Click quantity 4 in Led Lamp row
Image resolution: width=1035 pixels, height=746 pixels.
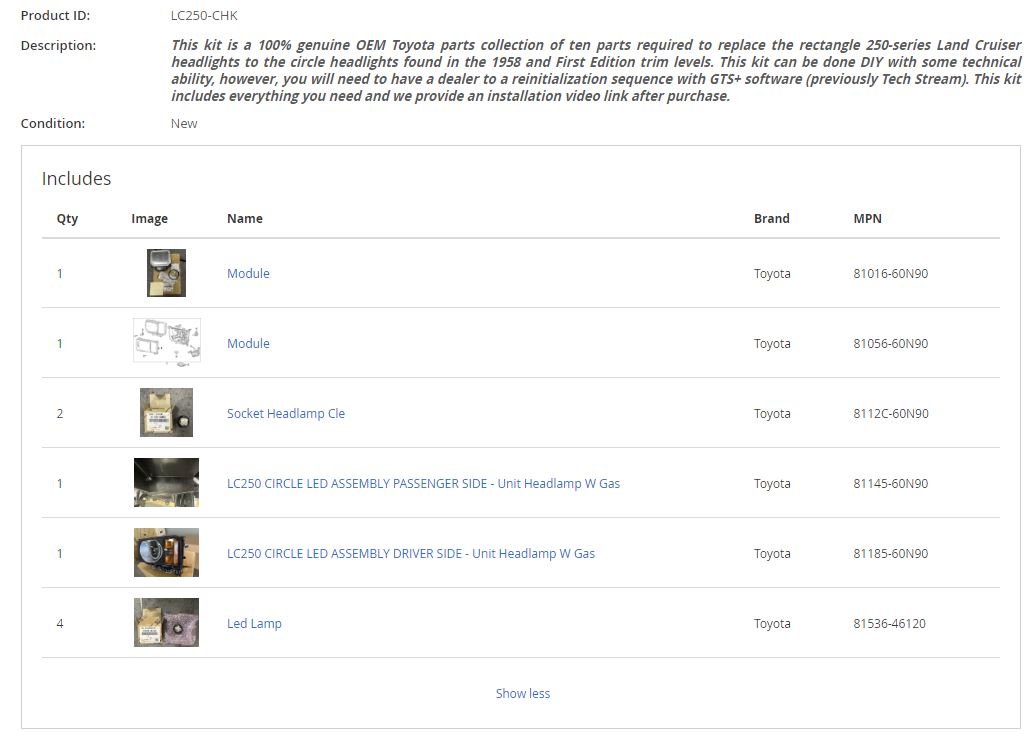tap(60, 623)
